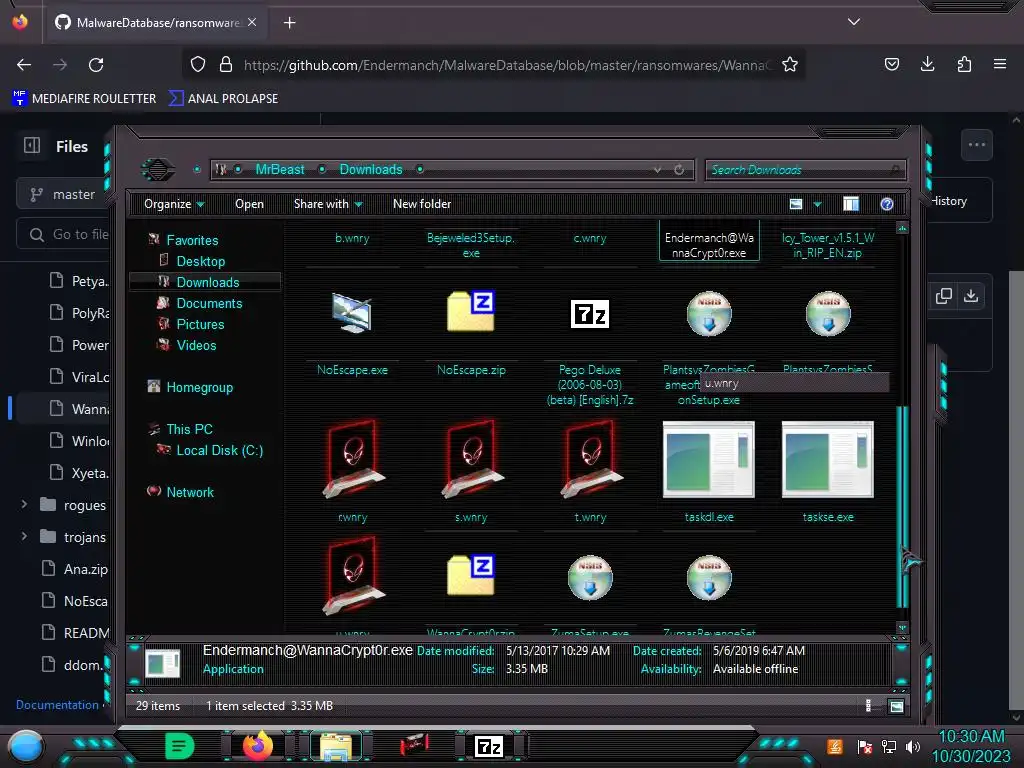Select the Icy_Tower_v1.5.1 zip file name
1024x768 pixels.
click(x=827, y=245)
